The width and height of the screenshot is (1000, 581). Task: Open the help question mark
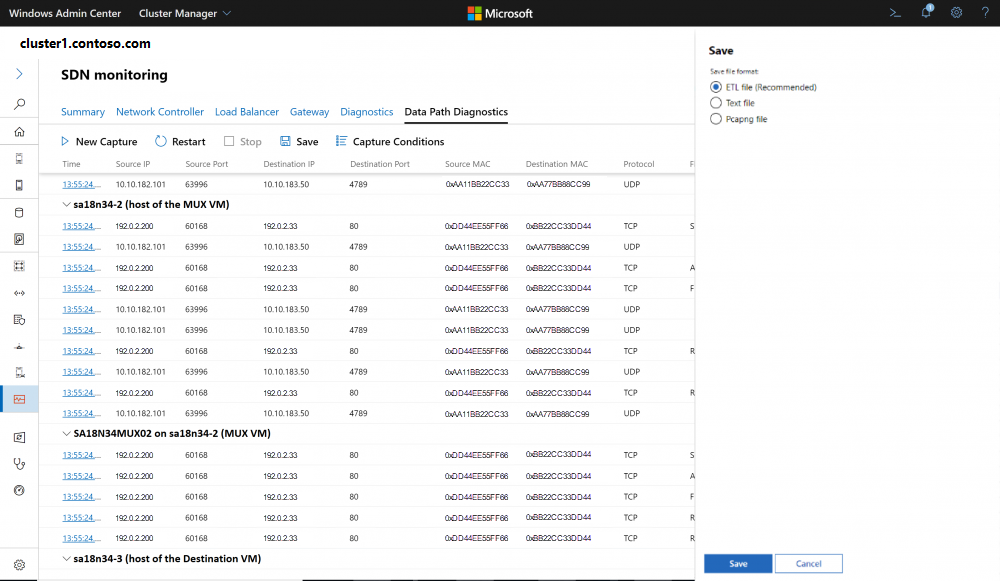coord(985,13)
